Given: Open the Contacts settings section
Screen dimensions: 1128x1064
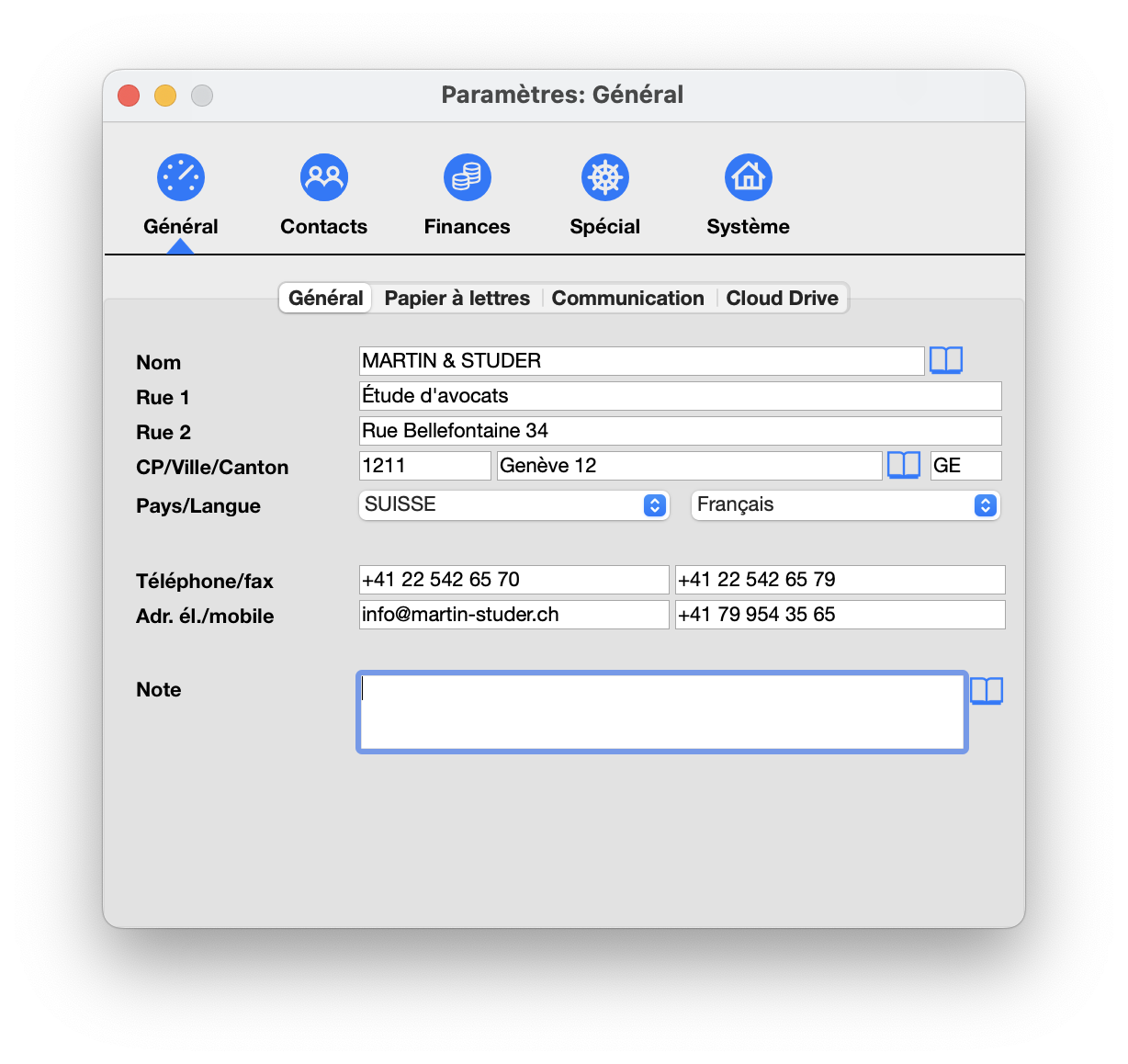Looking at the screenshot, I should point(323,195).
